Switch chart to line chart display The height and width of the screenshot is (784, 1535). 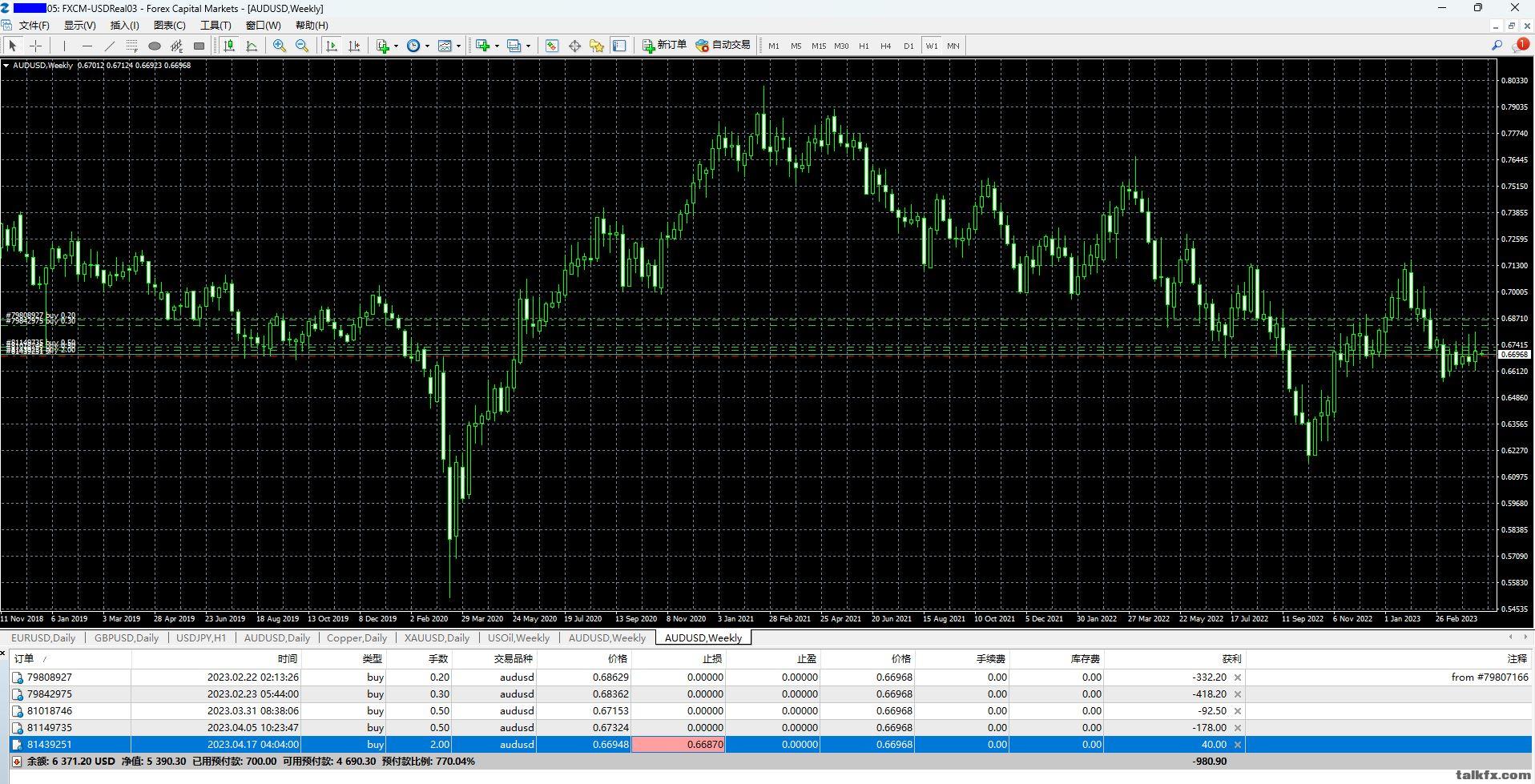pos(252,46)
